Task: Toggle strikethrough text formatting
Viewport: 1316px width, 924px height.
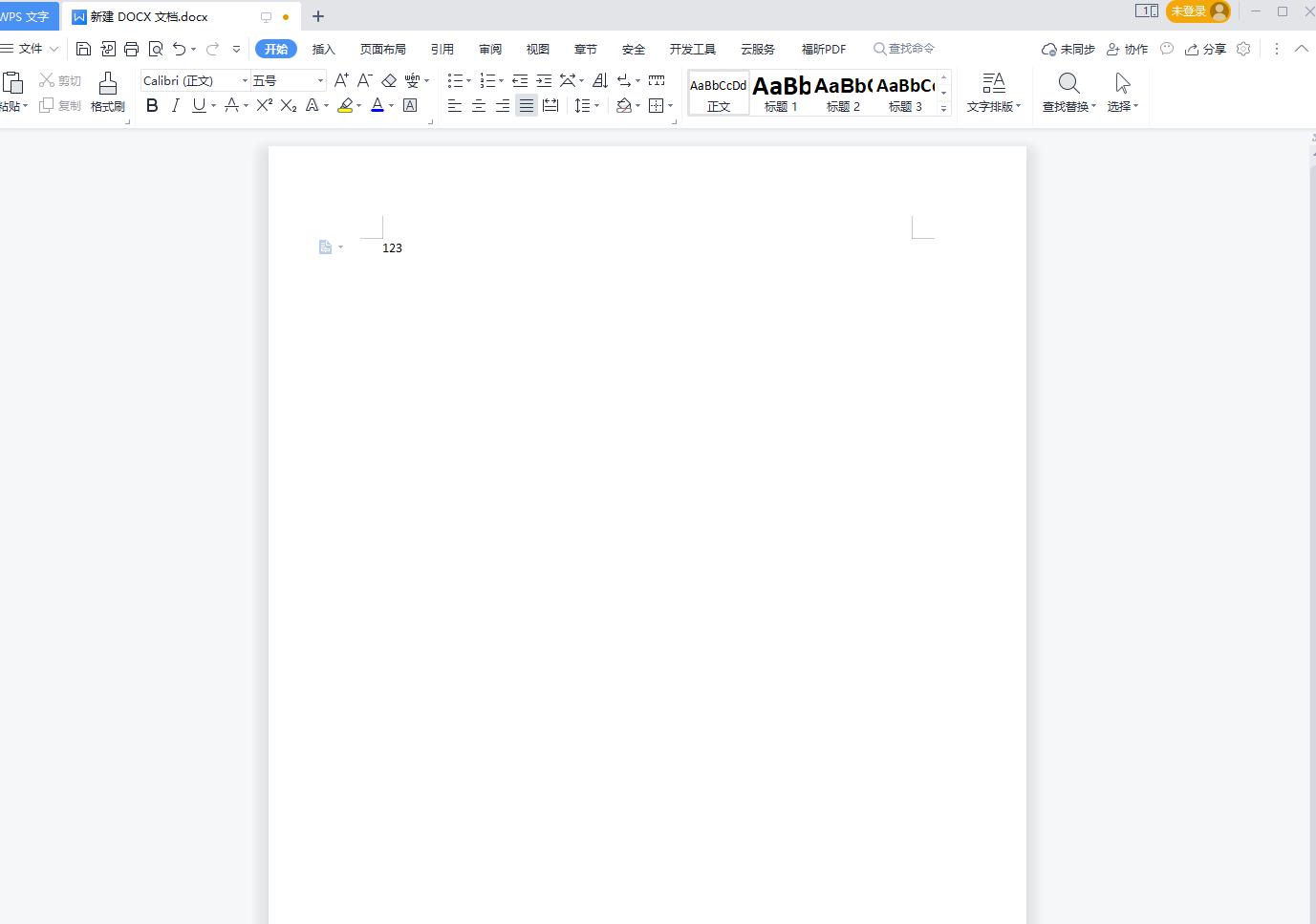Action: coord(231,105)
